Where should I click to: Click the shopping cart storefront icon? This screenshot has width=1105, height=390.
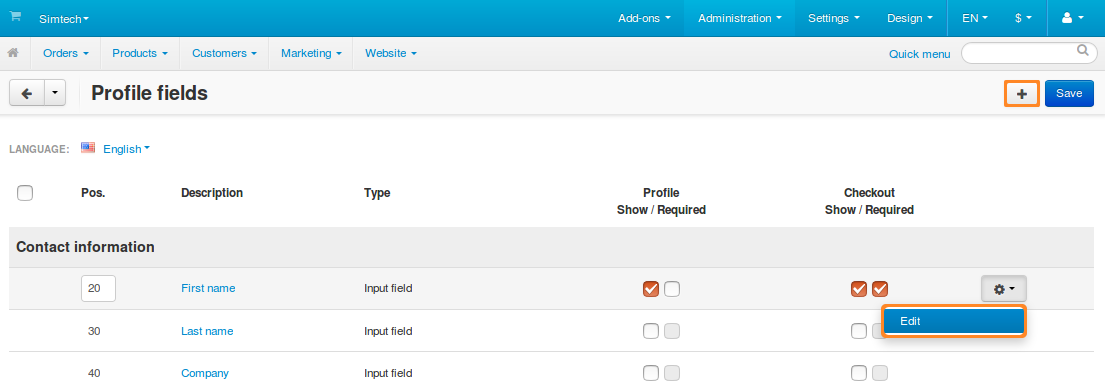click(x=15, y=17)
